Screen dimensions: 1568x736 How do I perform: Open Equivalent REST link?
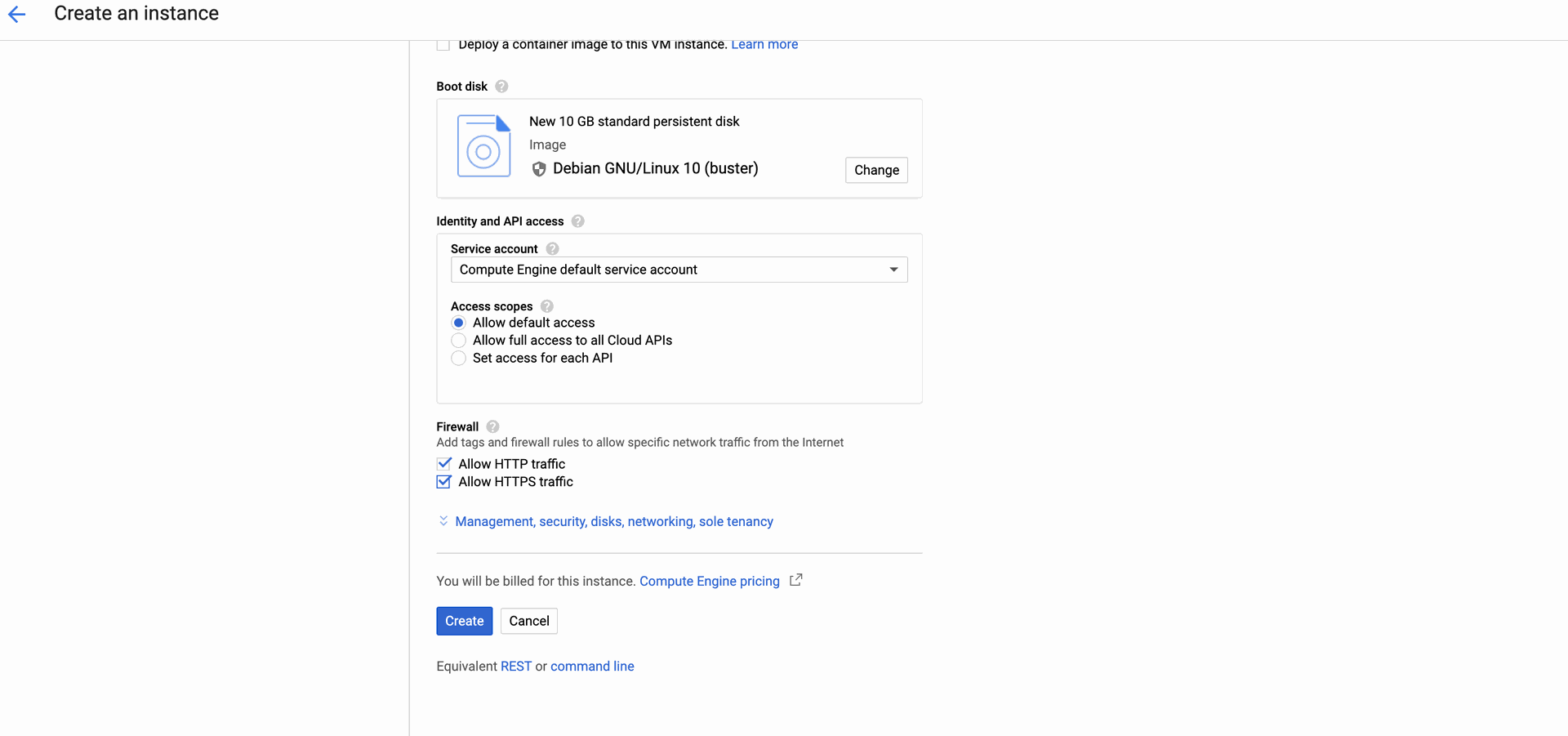pos(516,667)
